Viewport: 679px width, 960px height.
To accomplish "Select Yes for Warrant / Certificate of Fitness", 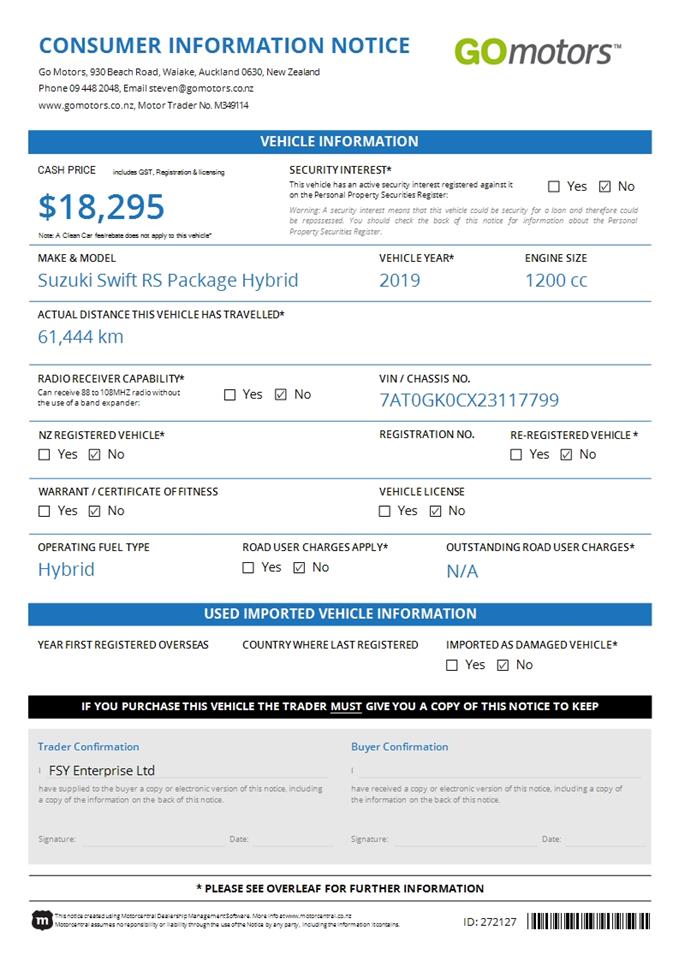I will click(x=44, y=511).
